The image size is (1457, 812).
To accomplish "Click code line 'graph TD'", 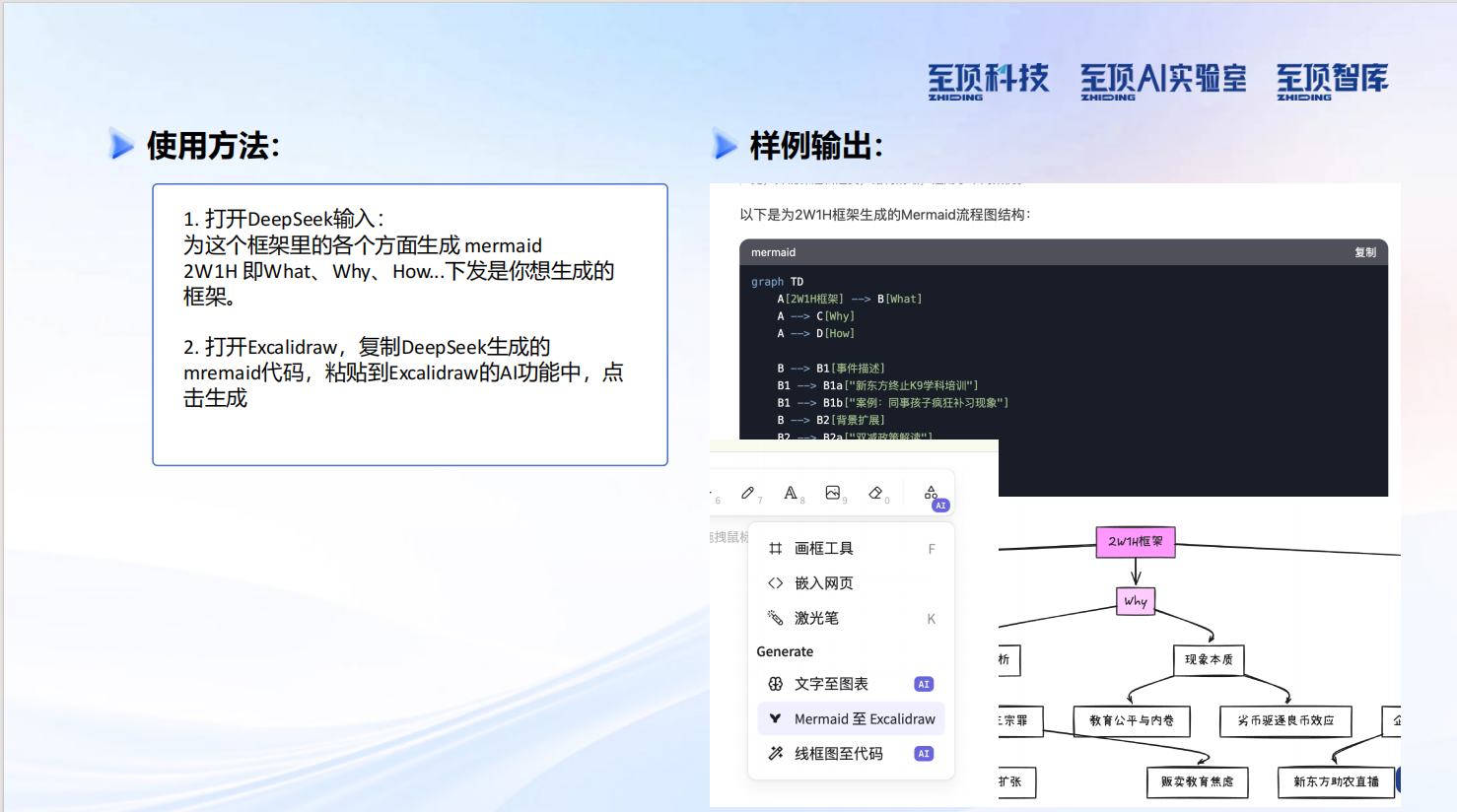I will tap(777, 282).
